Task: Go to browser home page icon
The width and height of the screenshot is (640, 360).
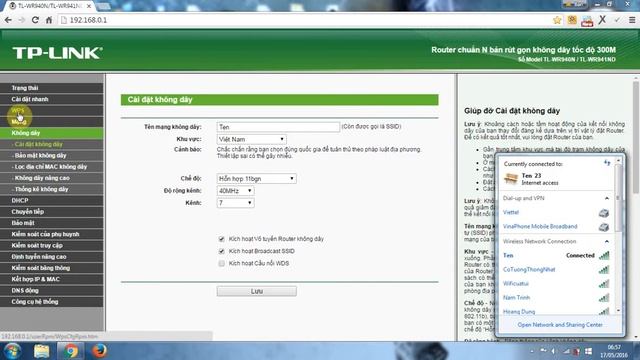Action: tap(49, 20)
